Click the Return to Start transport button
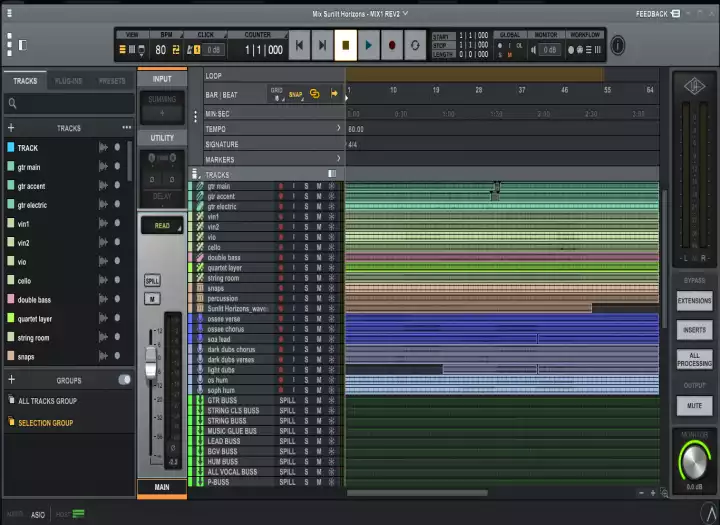 click(299, 45)
